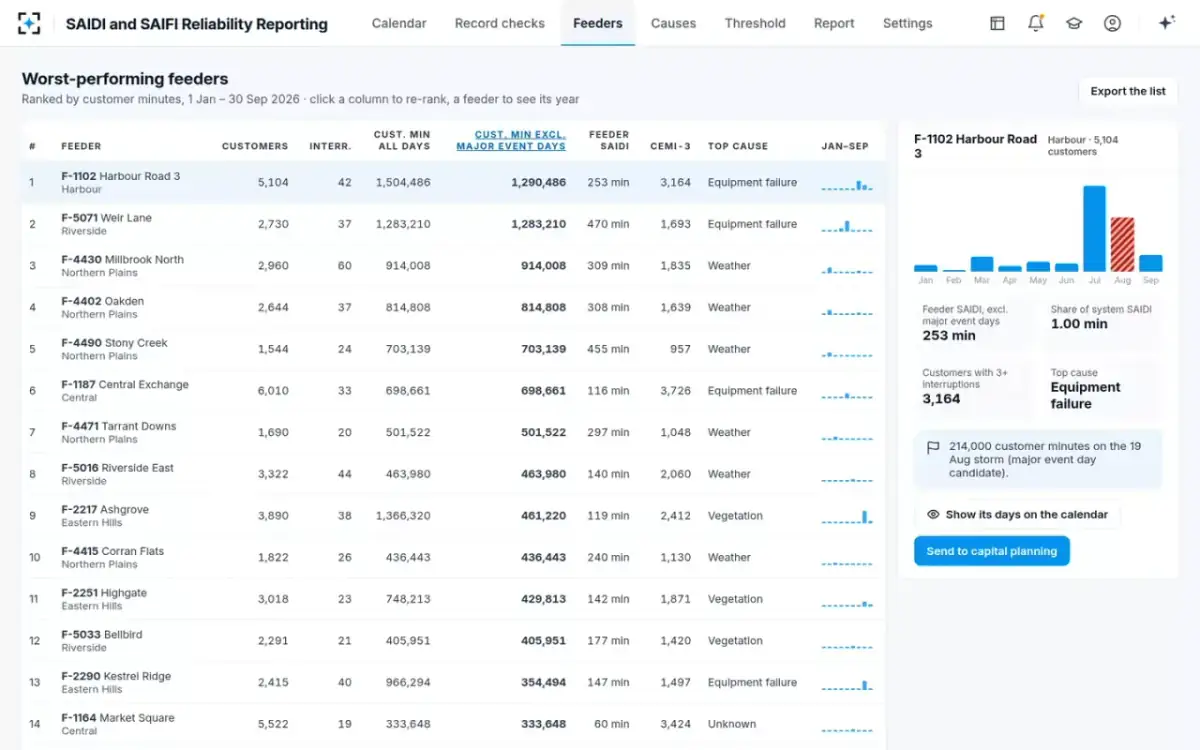
Task: Open the notifications bell
Action: coord(1036,23)
